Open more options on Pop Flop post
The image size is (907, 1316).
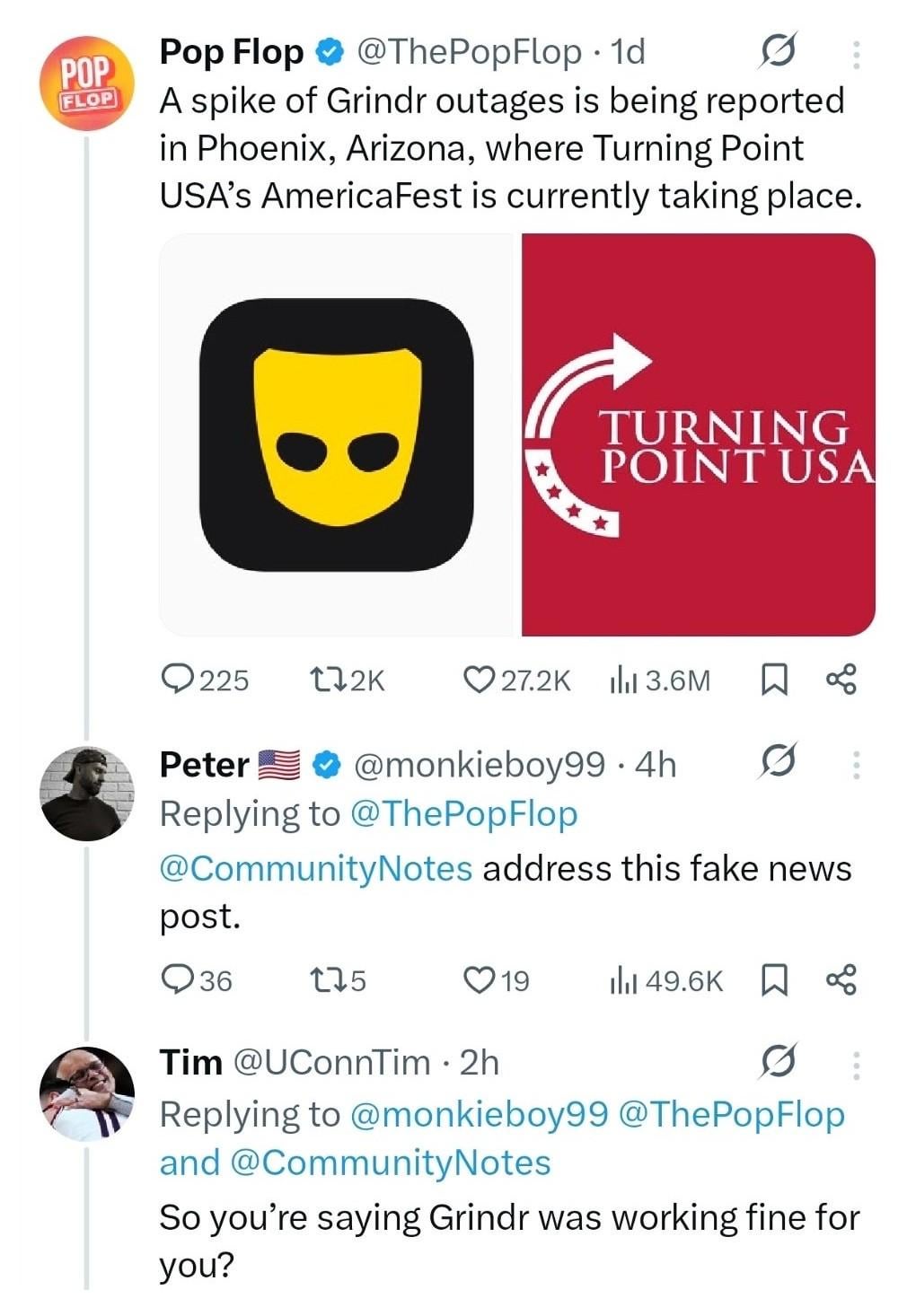(x=856, y=55)
